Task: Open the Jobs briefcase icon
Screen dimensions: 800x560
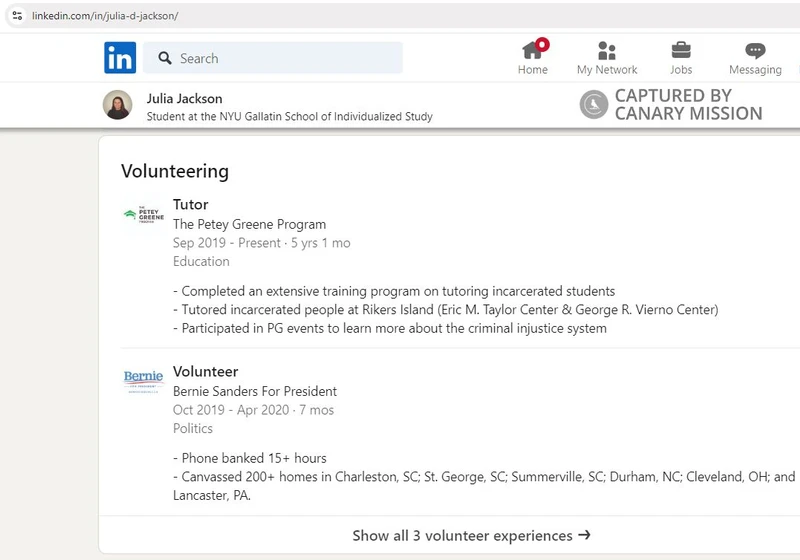Action: (x=681, y=50)
